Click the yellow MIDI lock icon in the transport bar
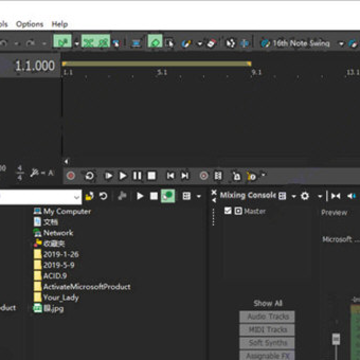This screenshot has height=360, width=360. [251, 176]
